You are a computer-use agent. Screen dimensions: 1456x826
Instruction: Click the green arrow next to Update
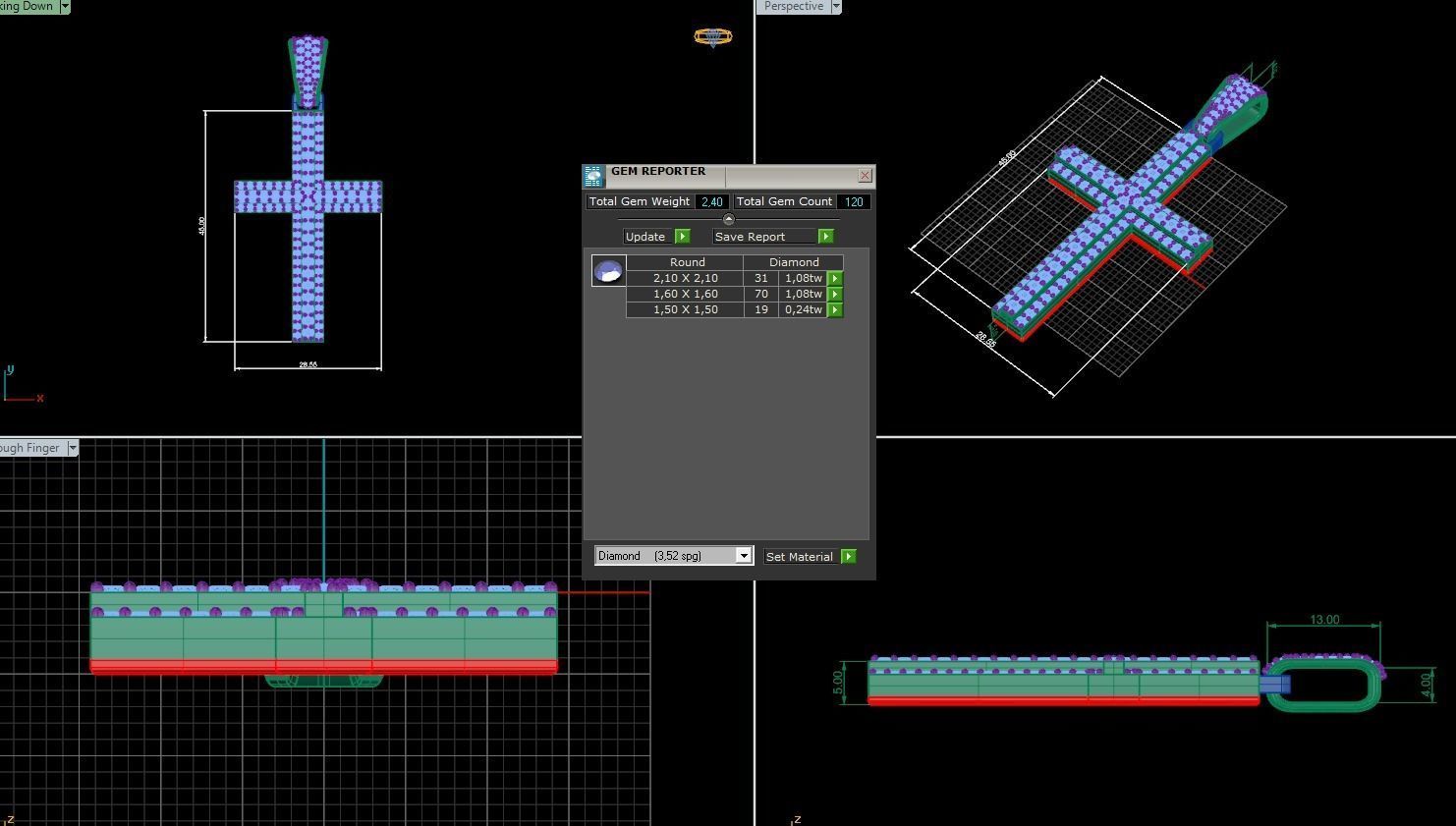coord(683,237)
